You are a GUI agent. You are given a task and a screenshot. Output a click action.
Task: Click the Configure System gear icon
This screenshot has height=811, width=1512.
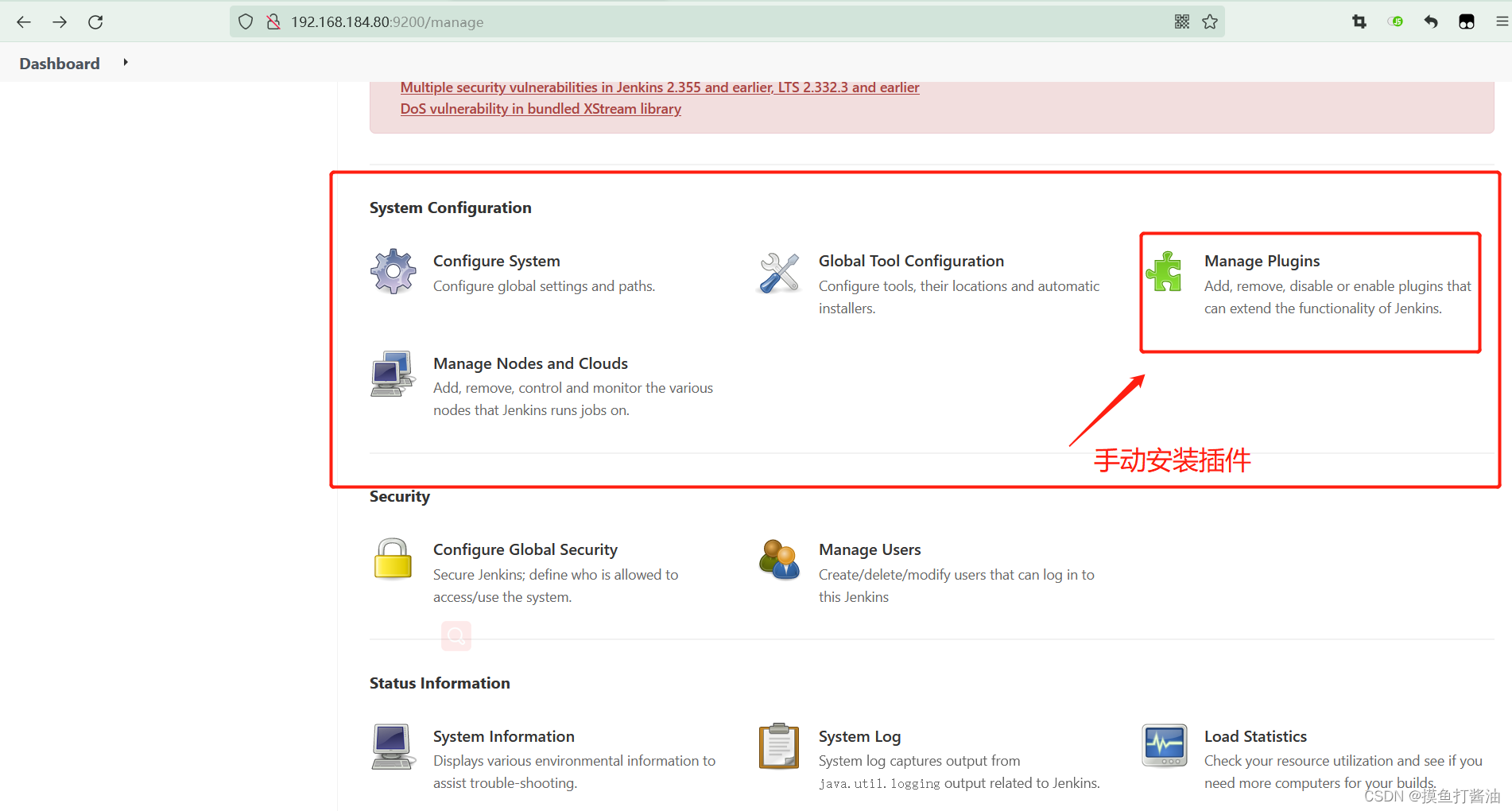393,272
